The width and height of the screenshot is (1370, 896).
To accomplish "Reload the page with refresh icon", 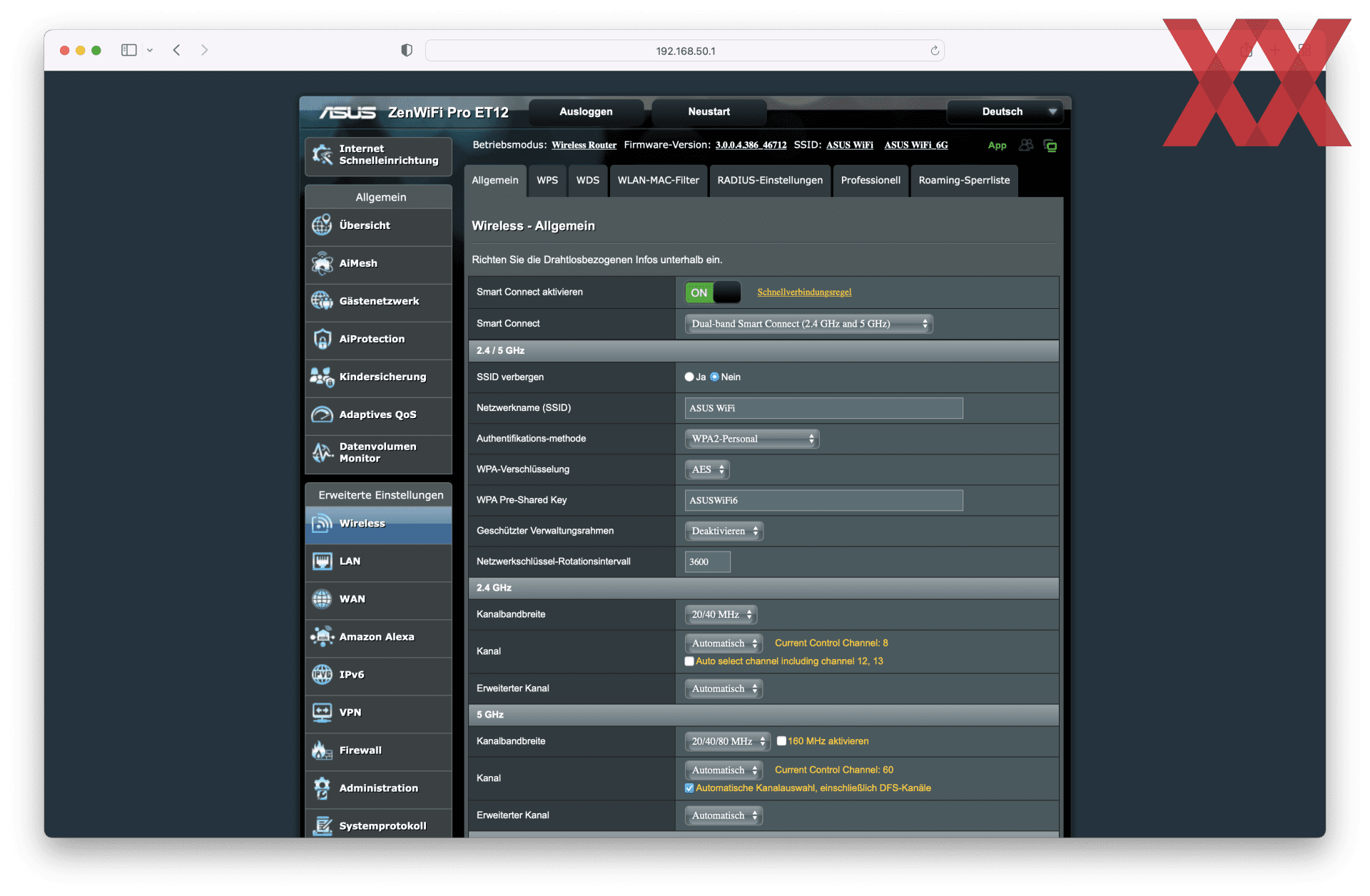I will tap(935, 51).
